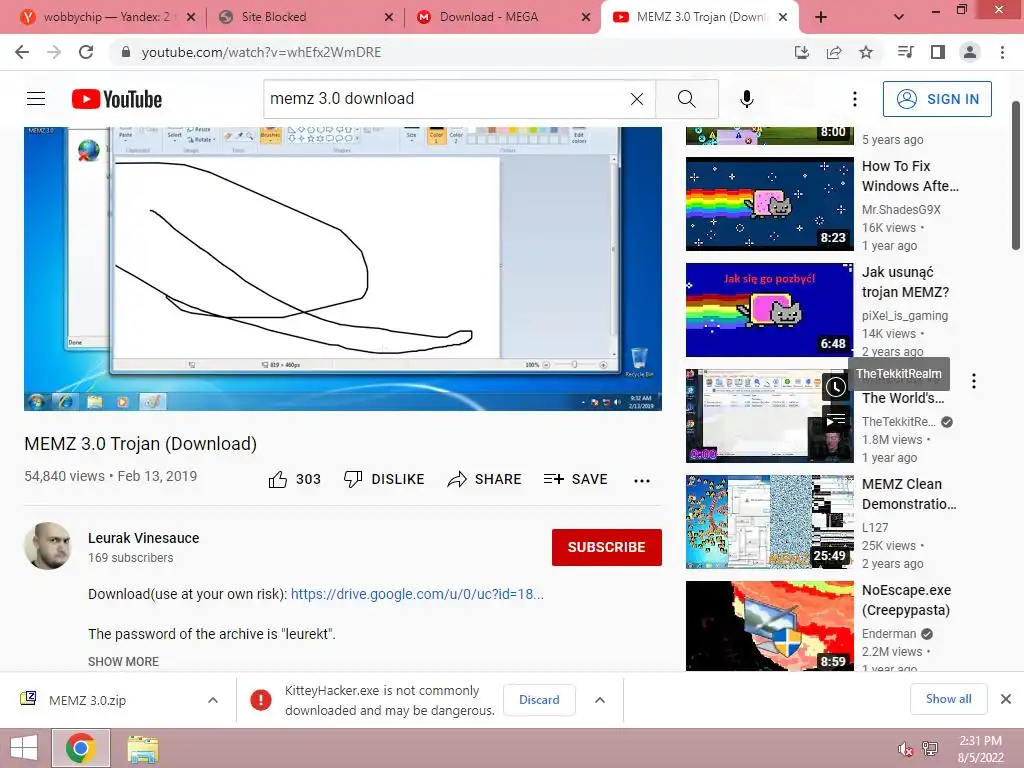Switch to the Site Blocked tab
Image resolution: width=1024 pixels, height=768 pixels.
[307, 17]
